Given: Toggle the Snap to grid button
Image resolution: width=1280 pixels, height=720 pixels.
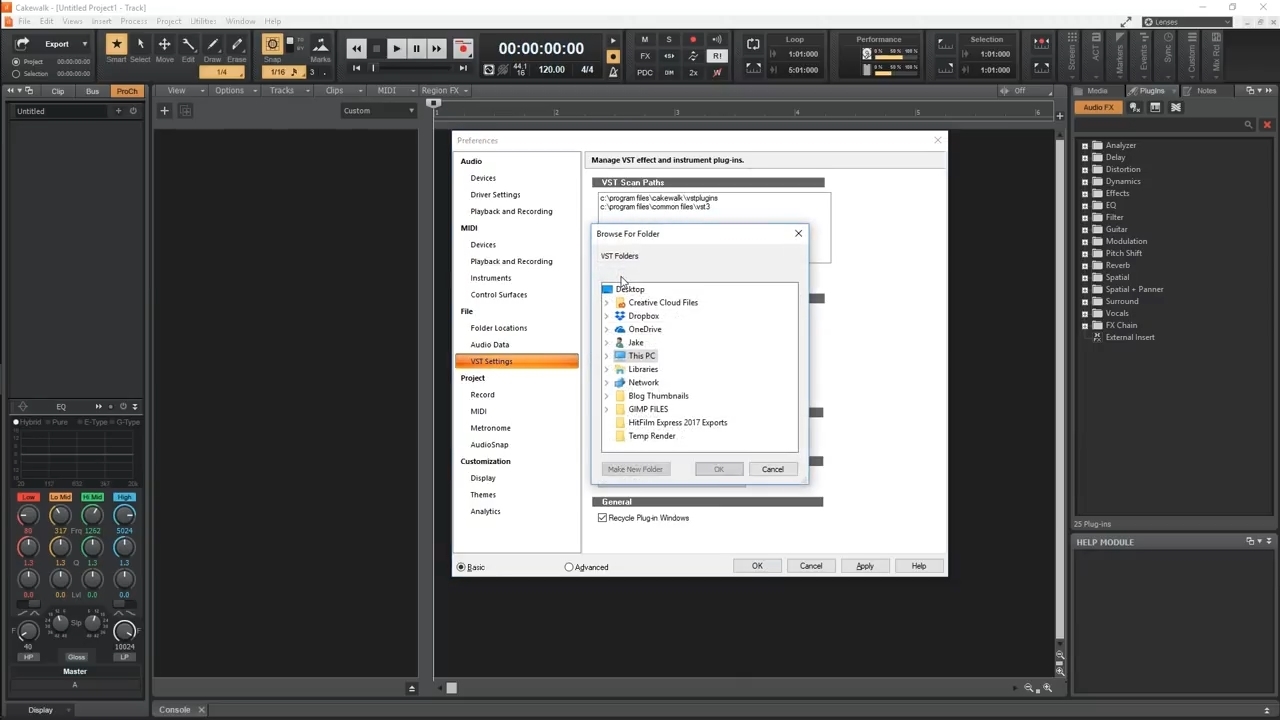Looking at the screenshot, I should tap(272, 45).
